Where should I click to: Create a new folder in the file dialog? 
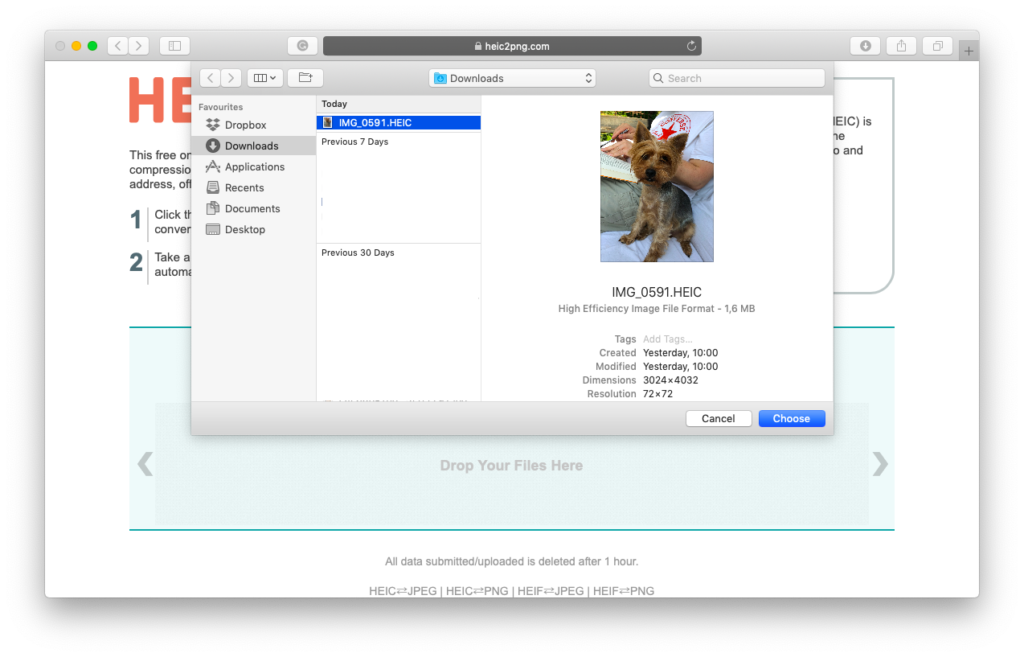pos(305,78)
